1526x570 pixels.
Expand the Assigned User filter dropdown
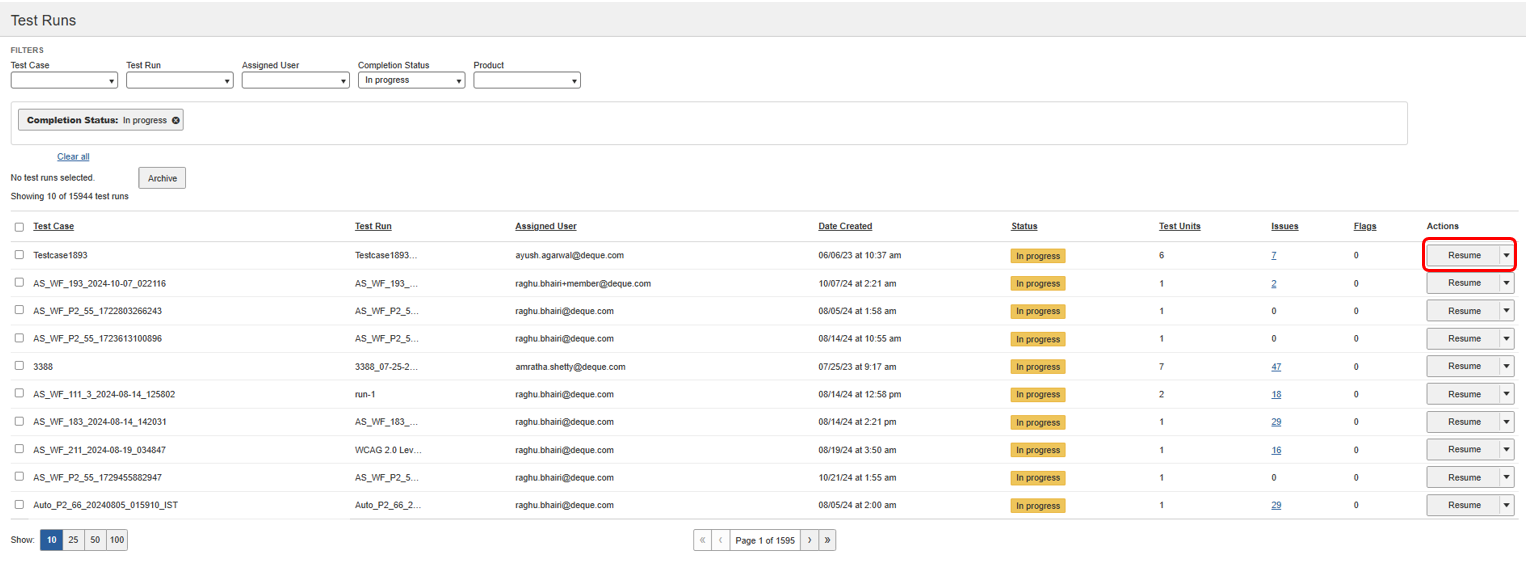(295, 81)
